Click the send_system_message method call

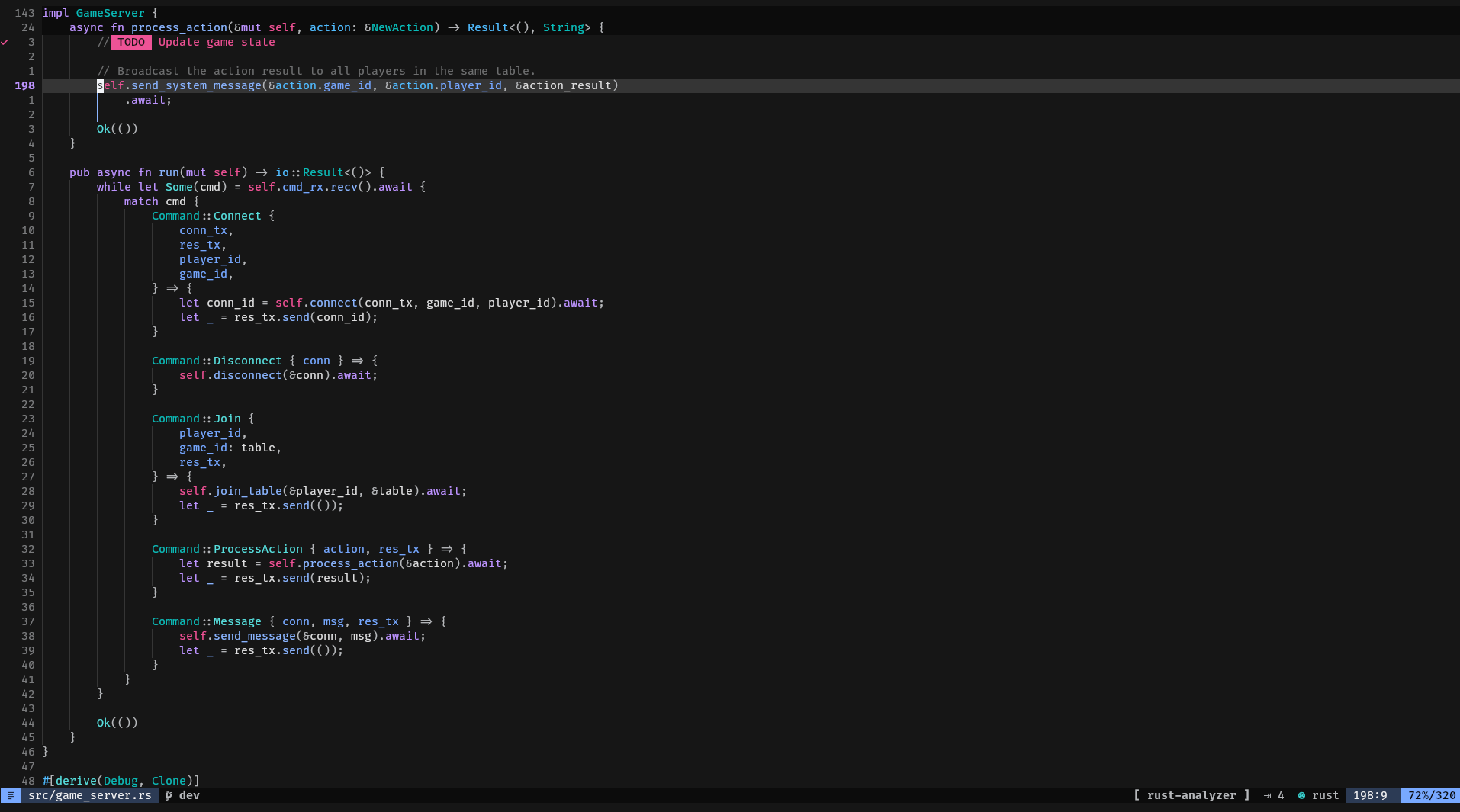tap(196, 85)
